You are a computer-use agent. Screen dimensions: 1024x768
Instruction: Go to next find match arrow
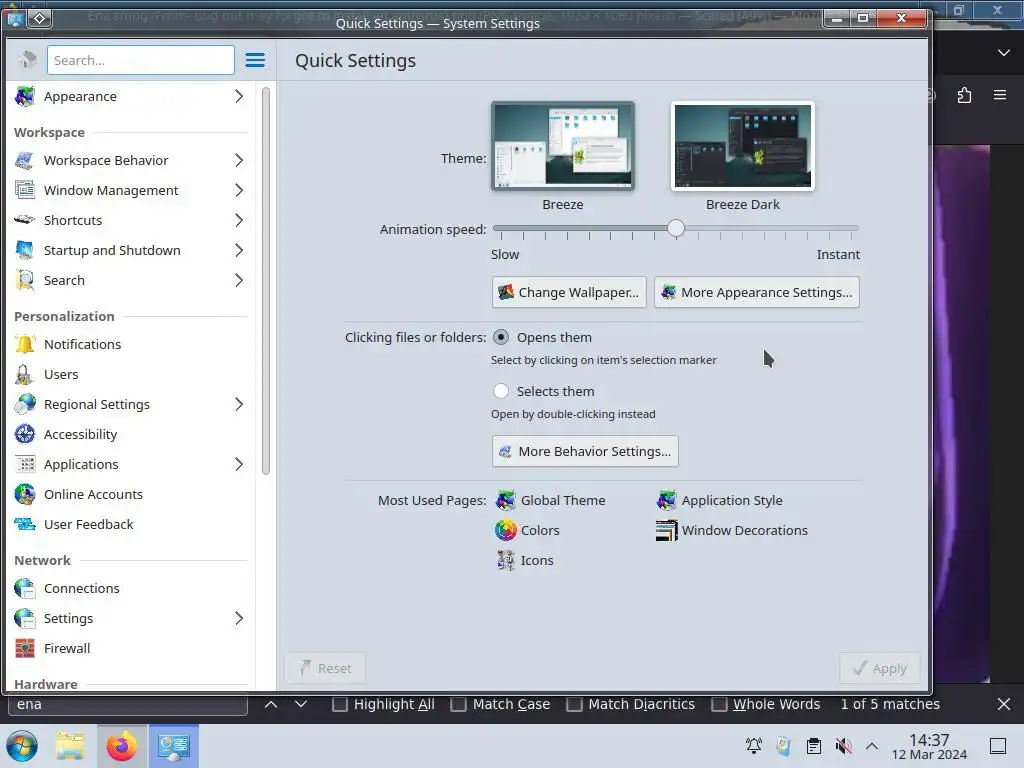click(x=300, y=704)
